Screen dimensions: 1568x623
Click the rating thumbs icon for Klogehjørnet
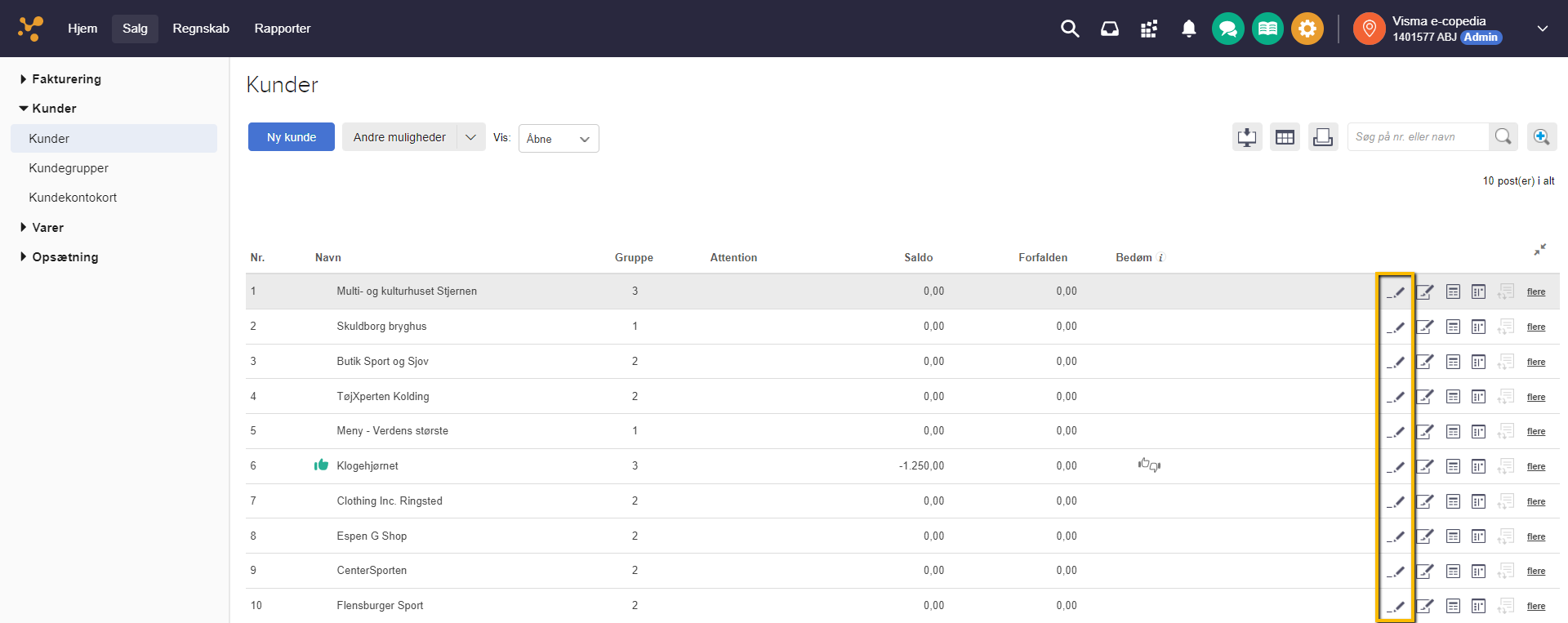pyautogui.click(x=1149, y=465)
